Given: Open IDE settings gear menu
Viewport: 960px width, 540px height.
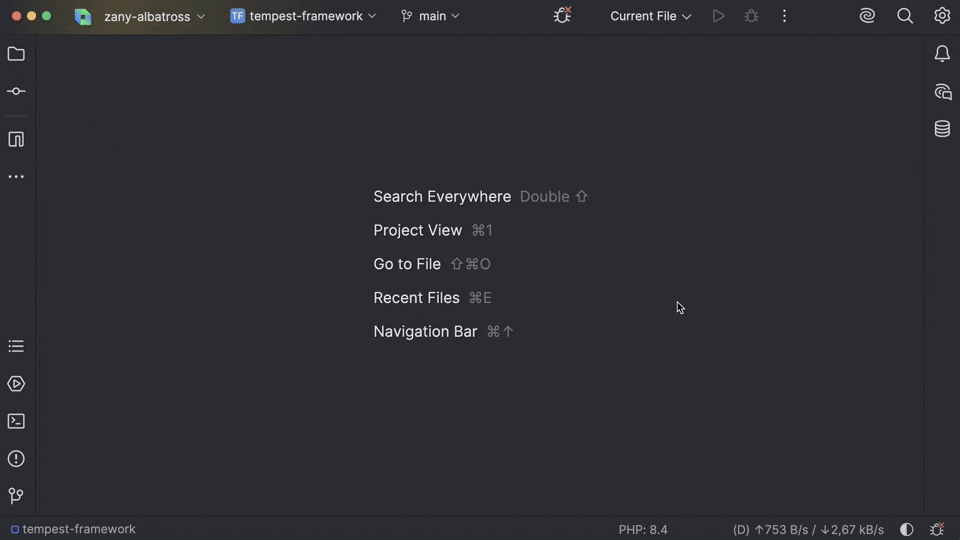Looking at the screenshot, I should click(942, 16).
